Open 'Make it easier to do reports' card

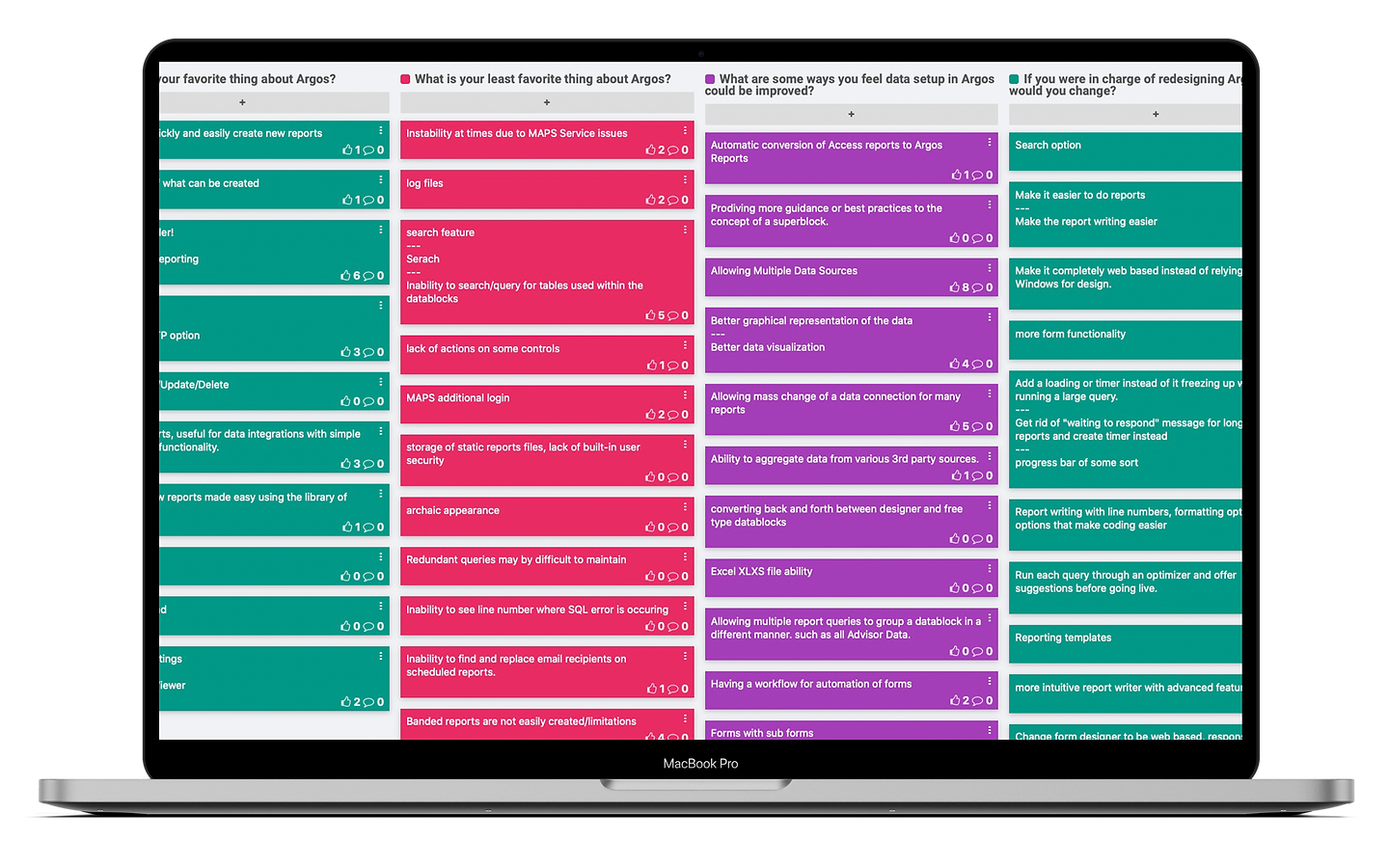click(x=1126, y=215)
